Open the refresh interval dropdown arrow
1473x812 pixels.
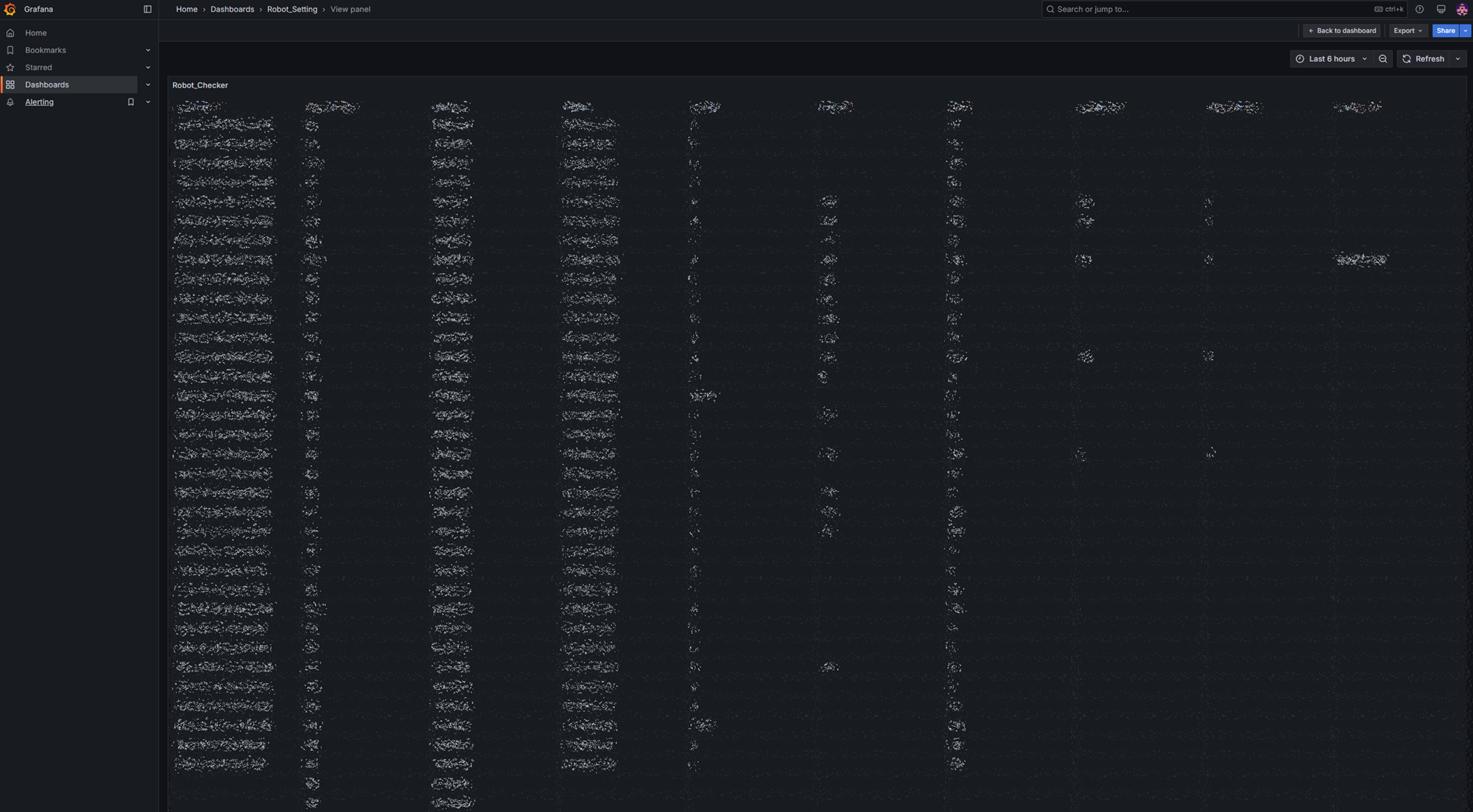(x=1458, y=59)
